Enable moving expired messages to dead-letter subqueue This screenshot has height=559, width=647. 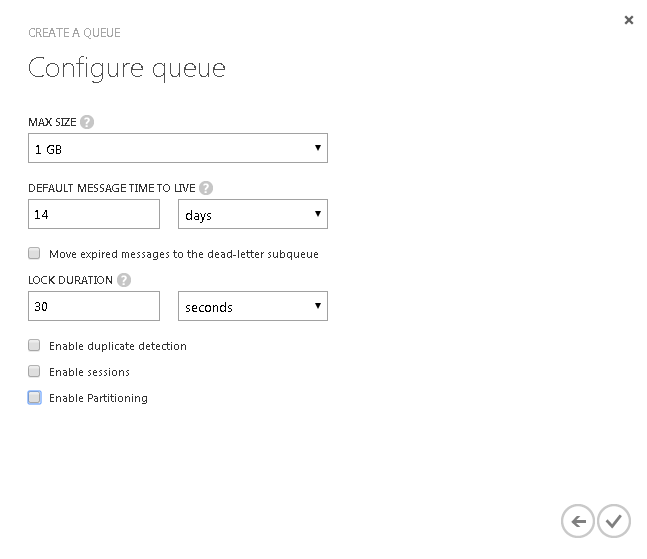[34, 254]
